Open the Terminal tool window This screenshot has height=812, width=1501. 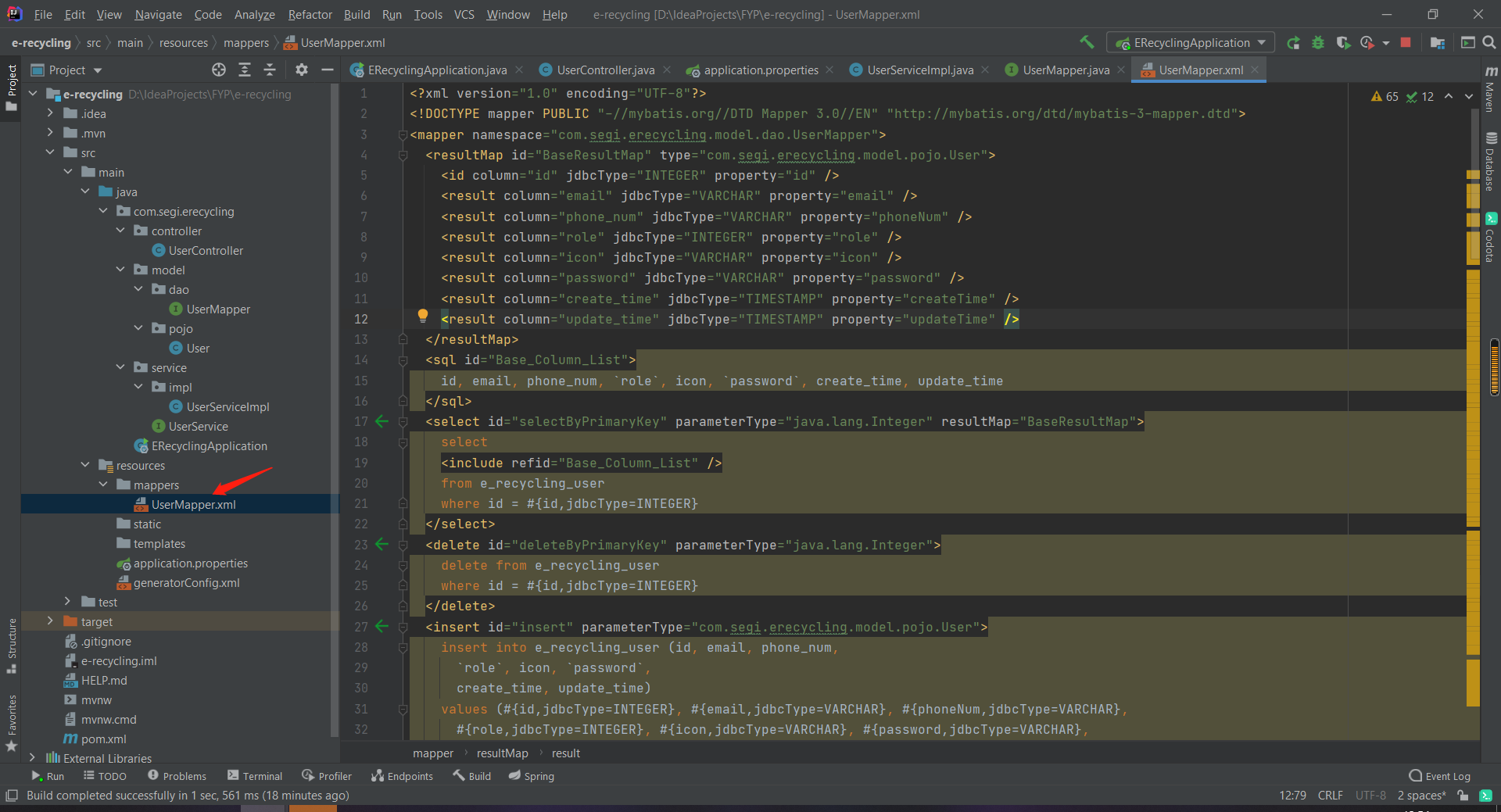255,776
